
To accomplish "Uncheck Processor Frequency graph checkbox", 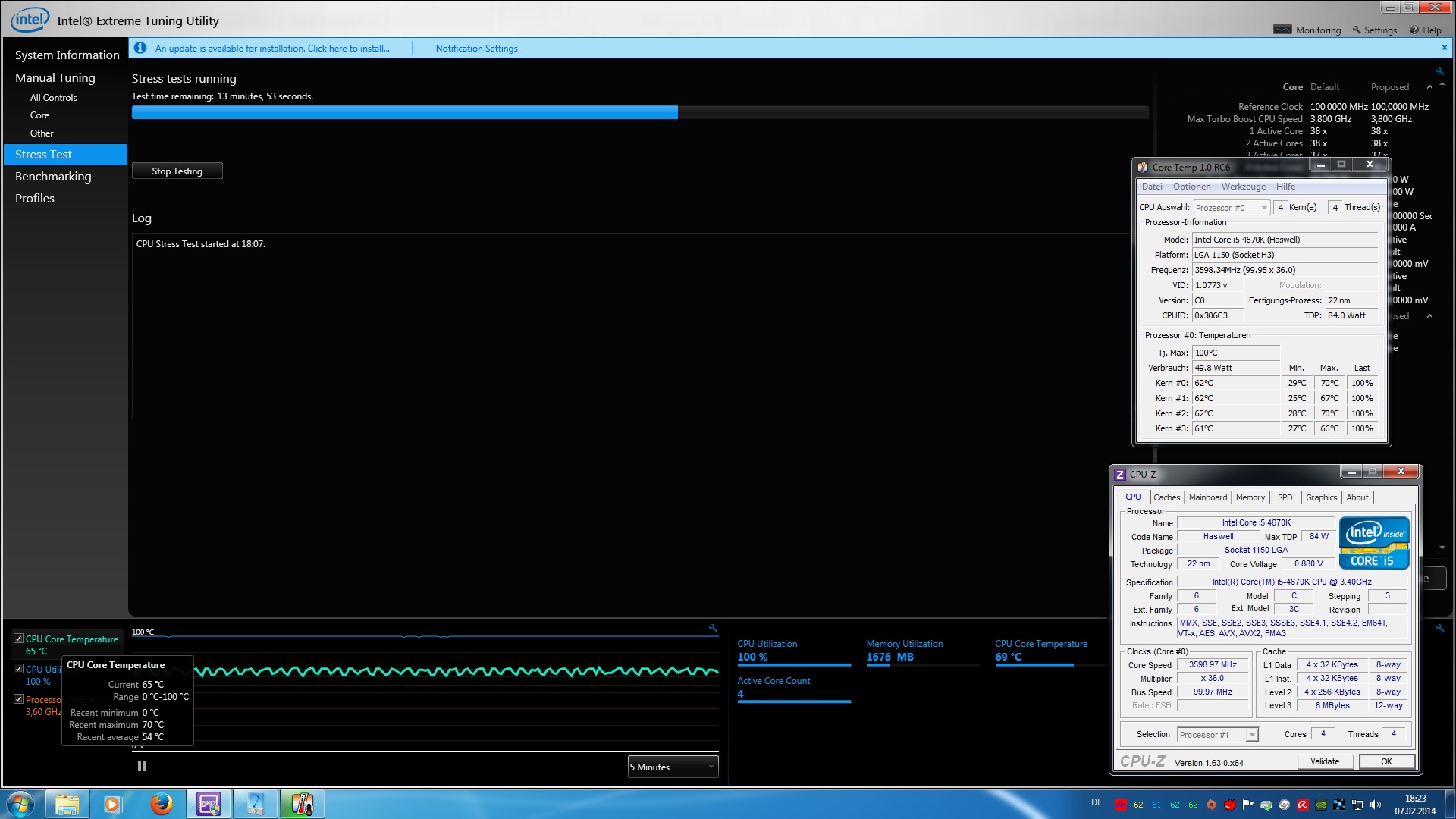I will 19,699.
